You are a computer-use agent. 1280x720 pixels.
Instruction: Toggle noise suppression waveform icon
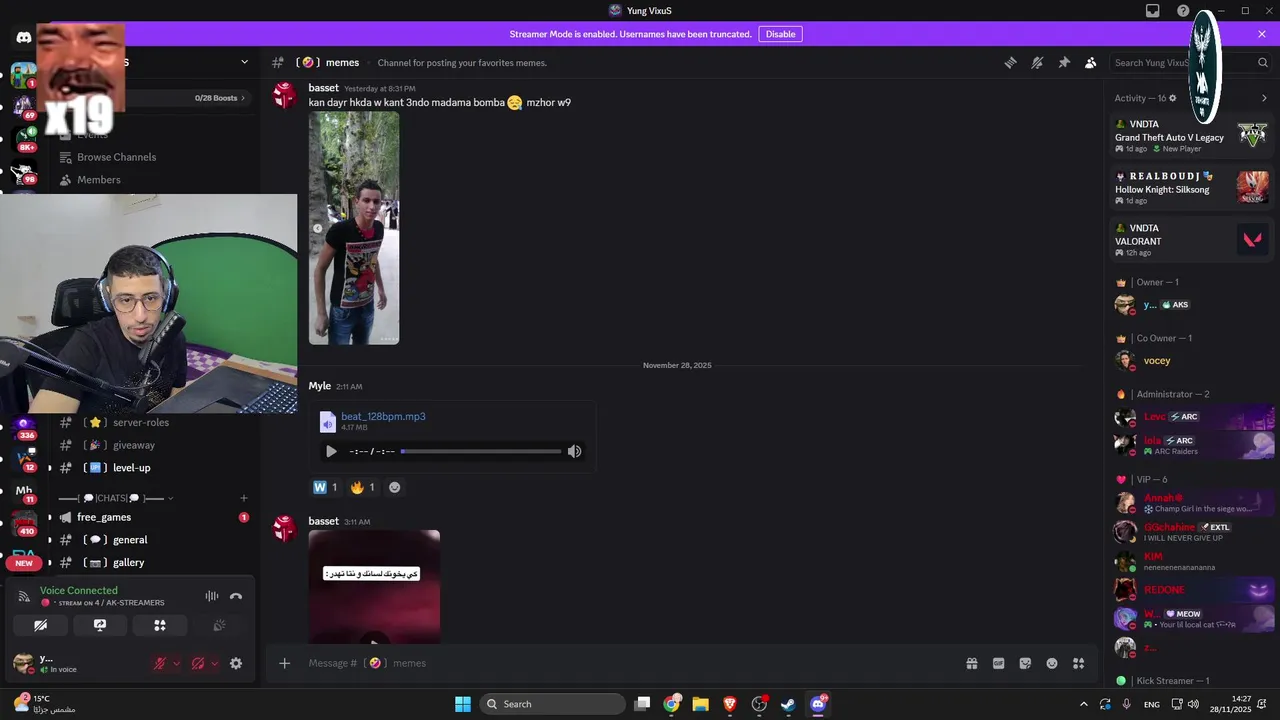pos(212,596)
